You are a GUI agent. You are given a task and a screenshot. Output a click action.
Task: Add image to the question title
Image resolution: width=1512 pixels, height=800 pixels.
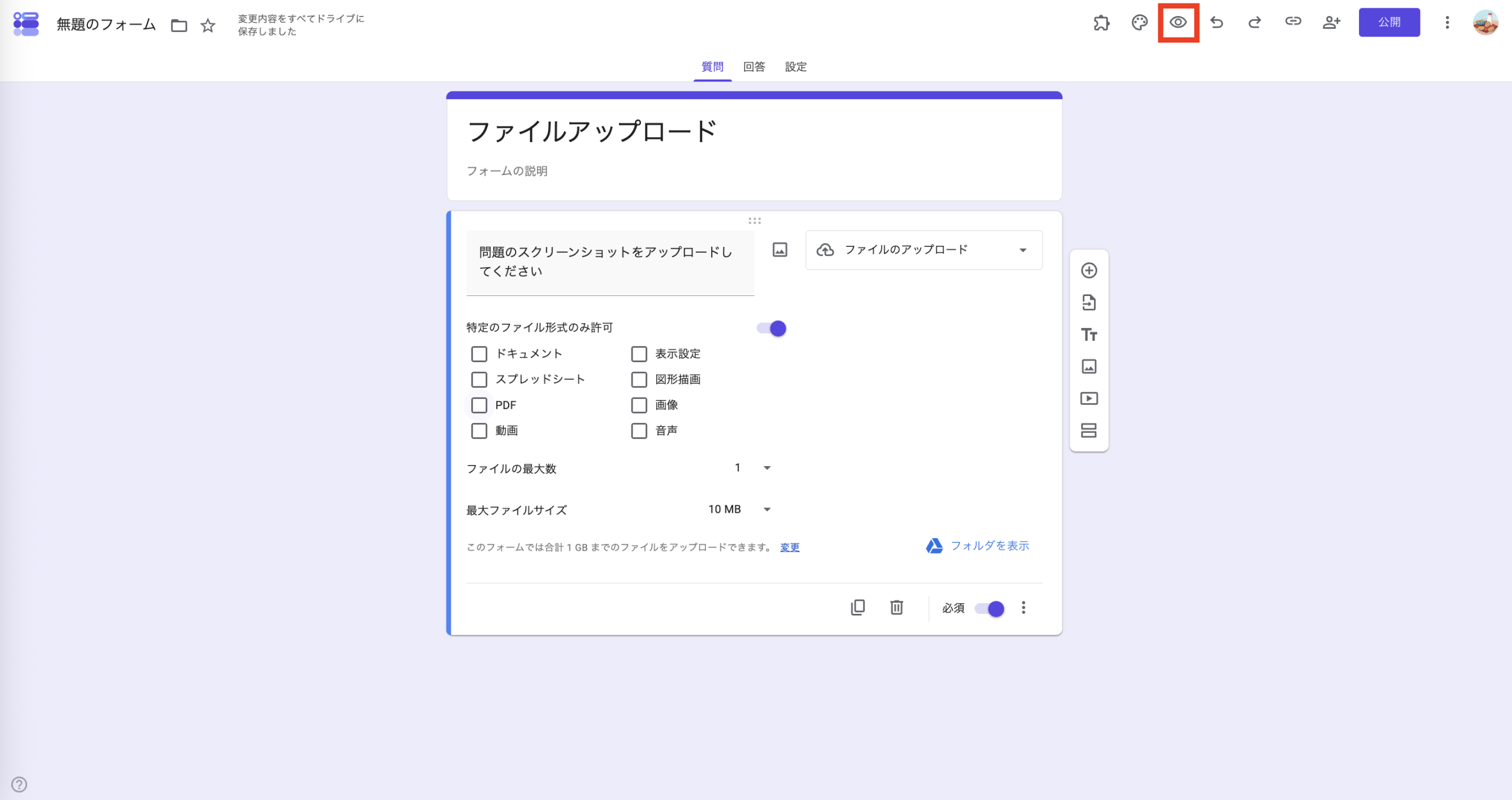pyautogui.click(x=780, y=250)
